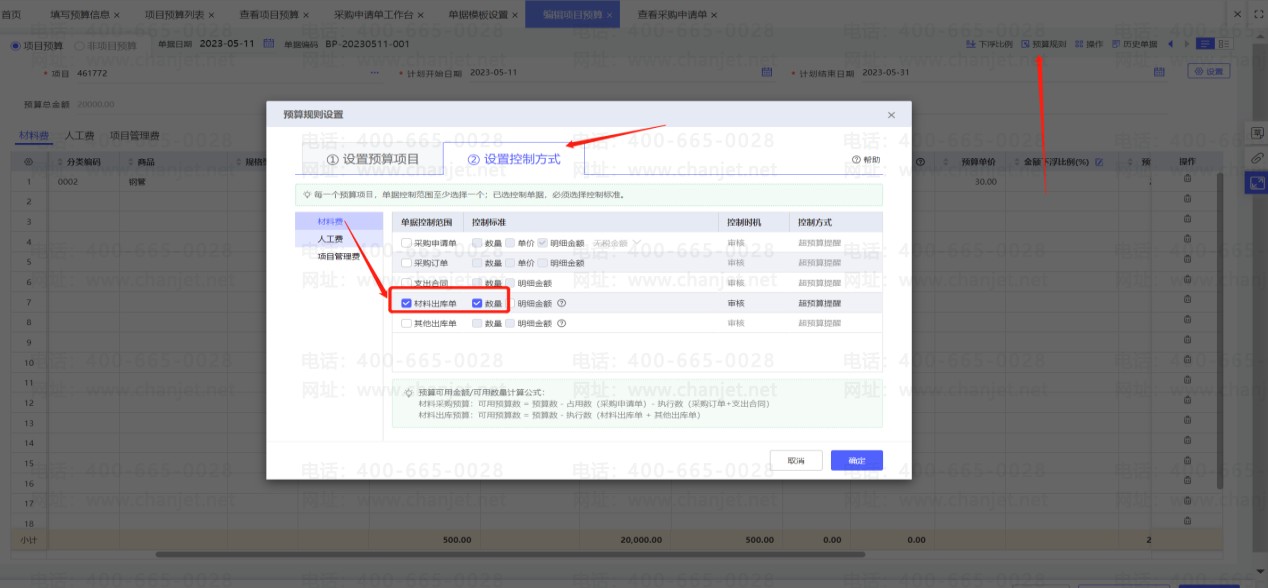The height and width of the screenshot is (588, 1268).
Task: Close the 项目预算列表 tab
Action: point(213,15)
